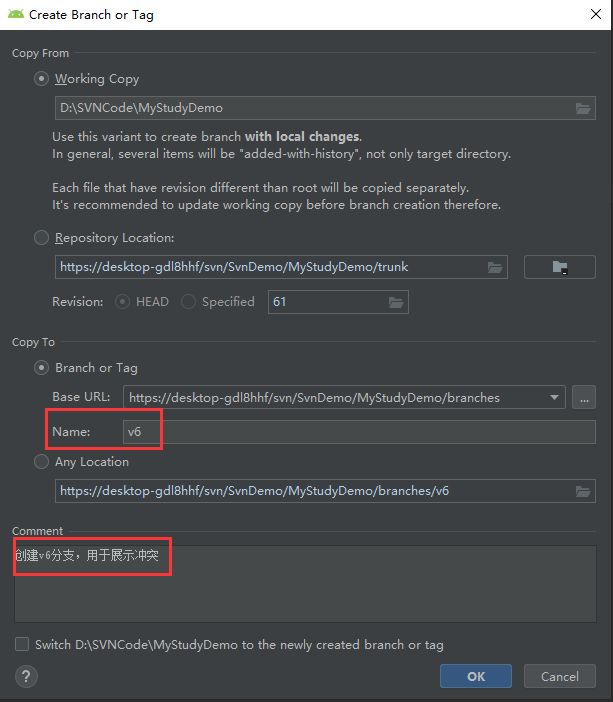
Task: Enable switch to newly created branch checkbox
Action: pyautogui.click(x=22, y=644)
